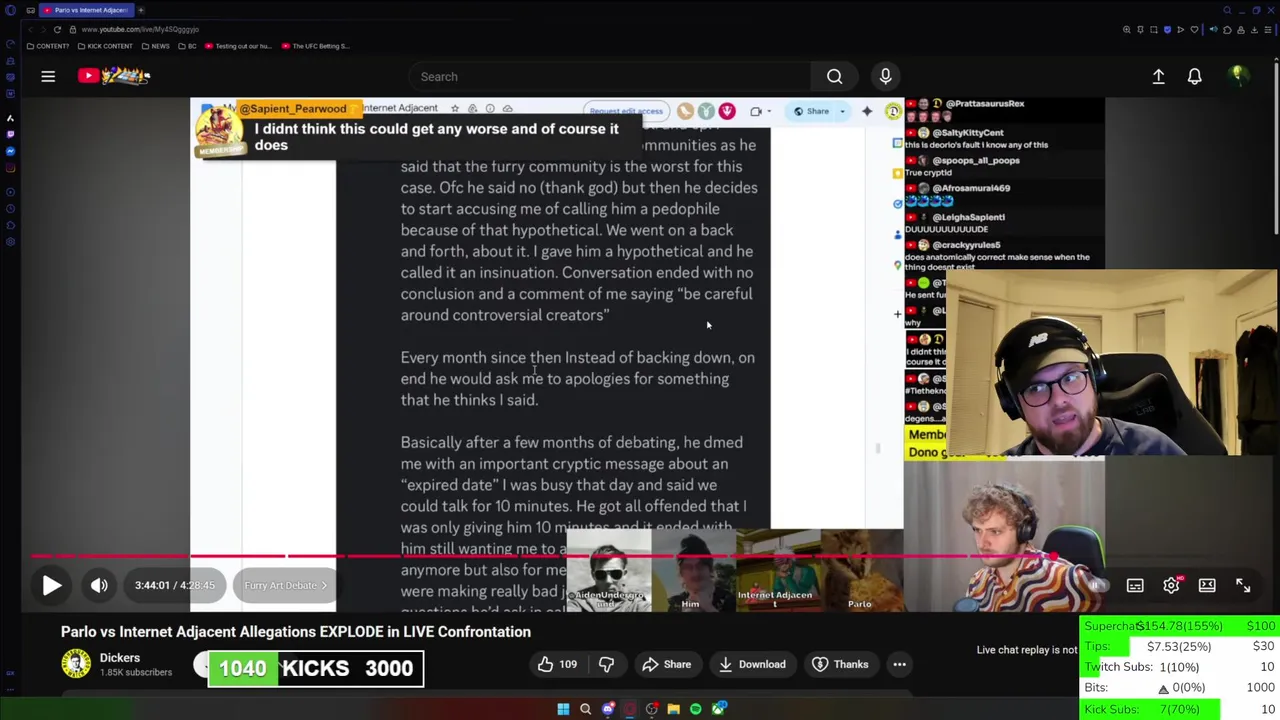Open the Testing out our hu... bookmark
The image size is (1280, 720).
[x=238, y=46]
